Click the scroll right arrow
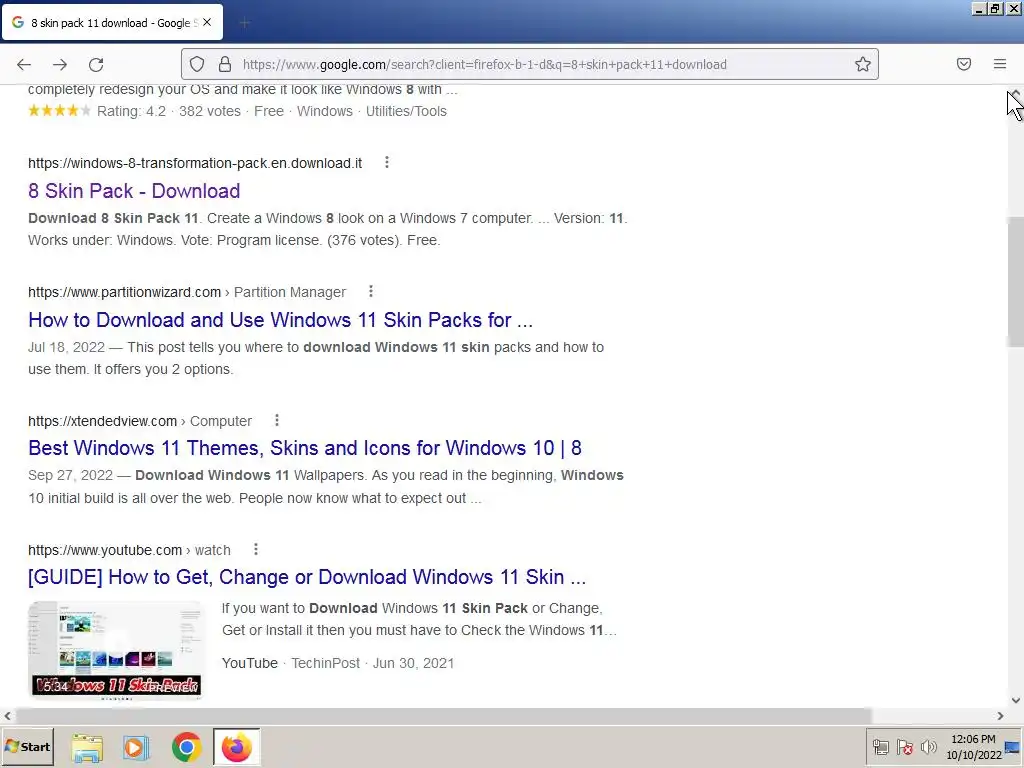Screen dimensions: 1024x768 1000,716
